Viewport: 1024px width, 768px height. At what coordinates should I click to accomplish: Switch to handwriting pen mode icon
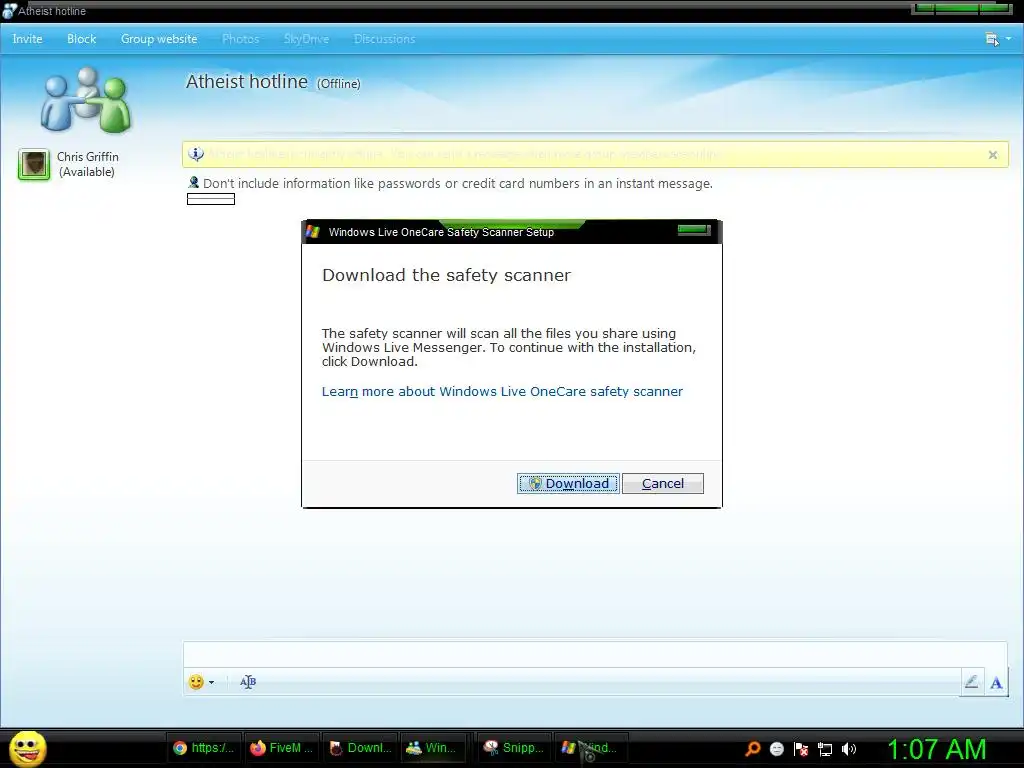[972, 682]
